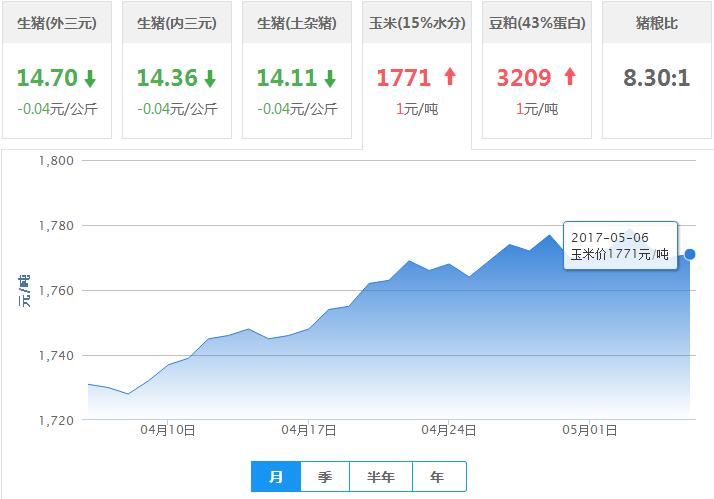Screen dimensions: 714x499
Task: Click the 14.36 price value
Action: click(x=167, y=78)
